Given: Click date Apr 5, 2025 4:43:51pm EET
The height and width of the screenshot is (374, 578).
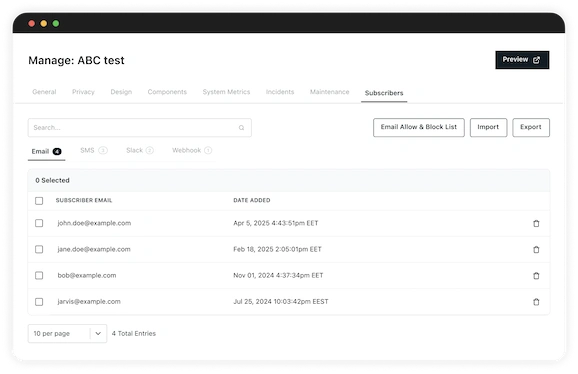Looking at the screenshot, I should click(x=276, y=223).
